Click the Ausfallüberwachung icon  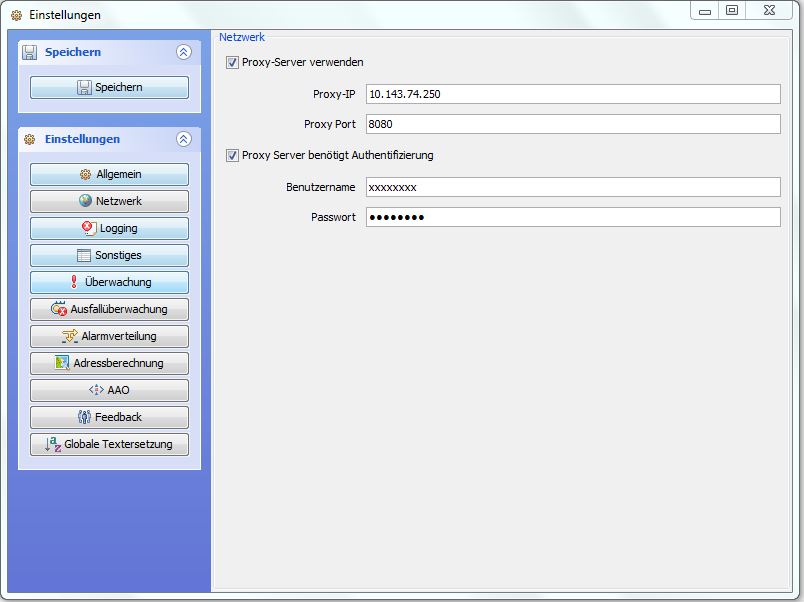click(x=59, y=309)
